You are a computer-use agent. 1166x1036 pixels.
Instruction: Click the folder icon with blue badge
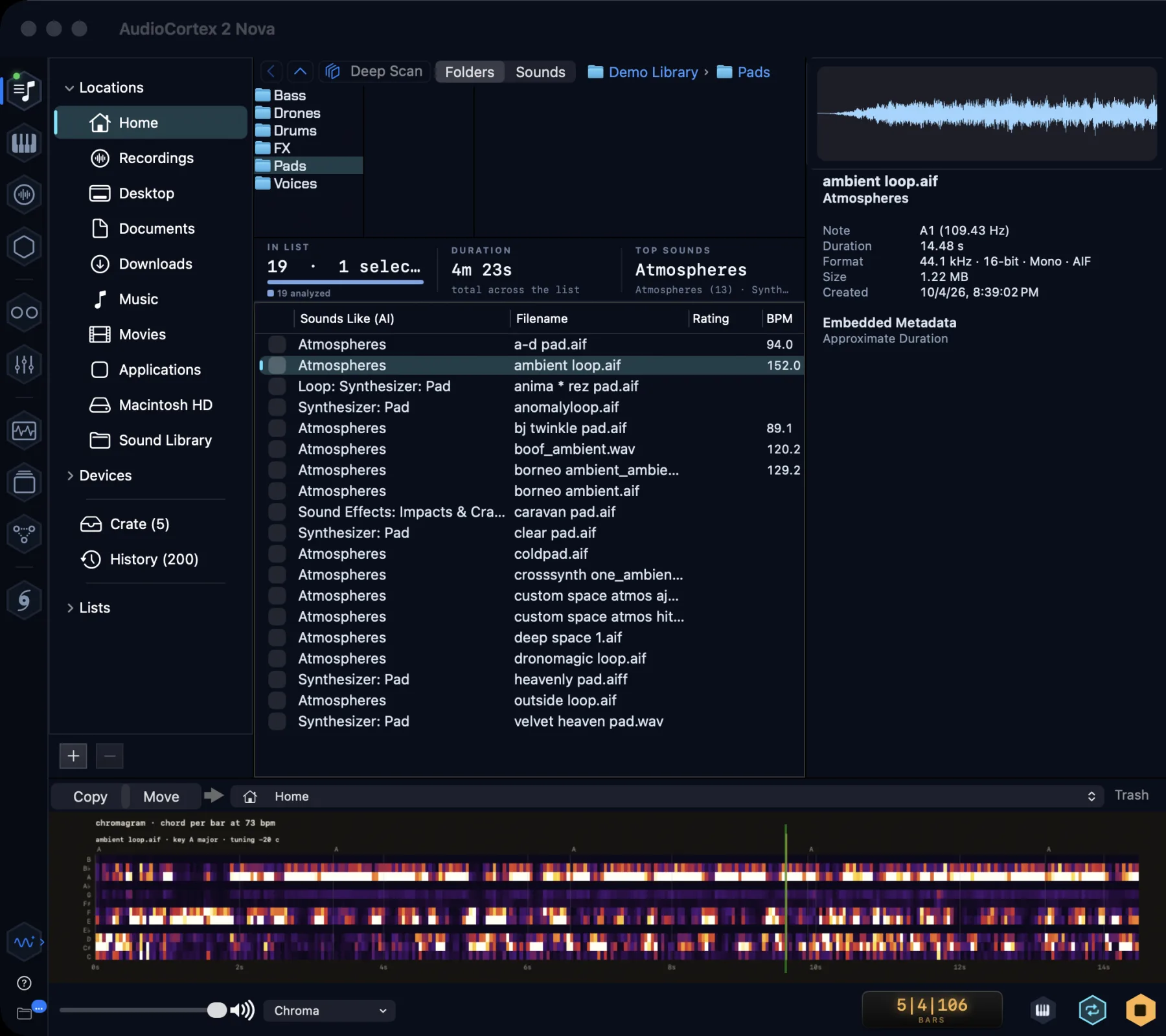click(26, 1013)
